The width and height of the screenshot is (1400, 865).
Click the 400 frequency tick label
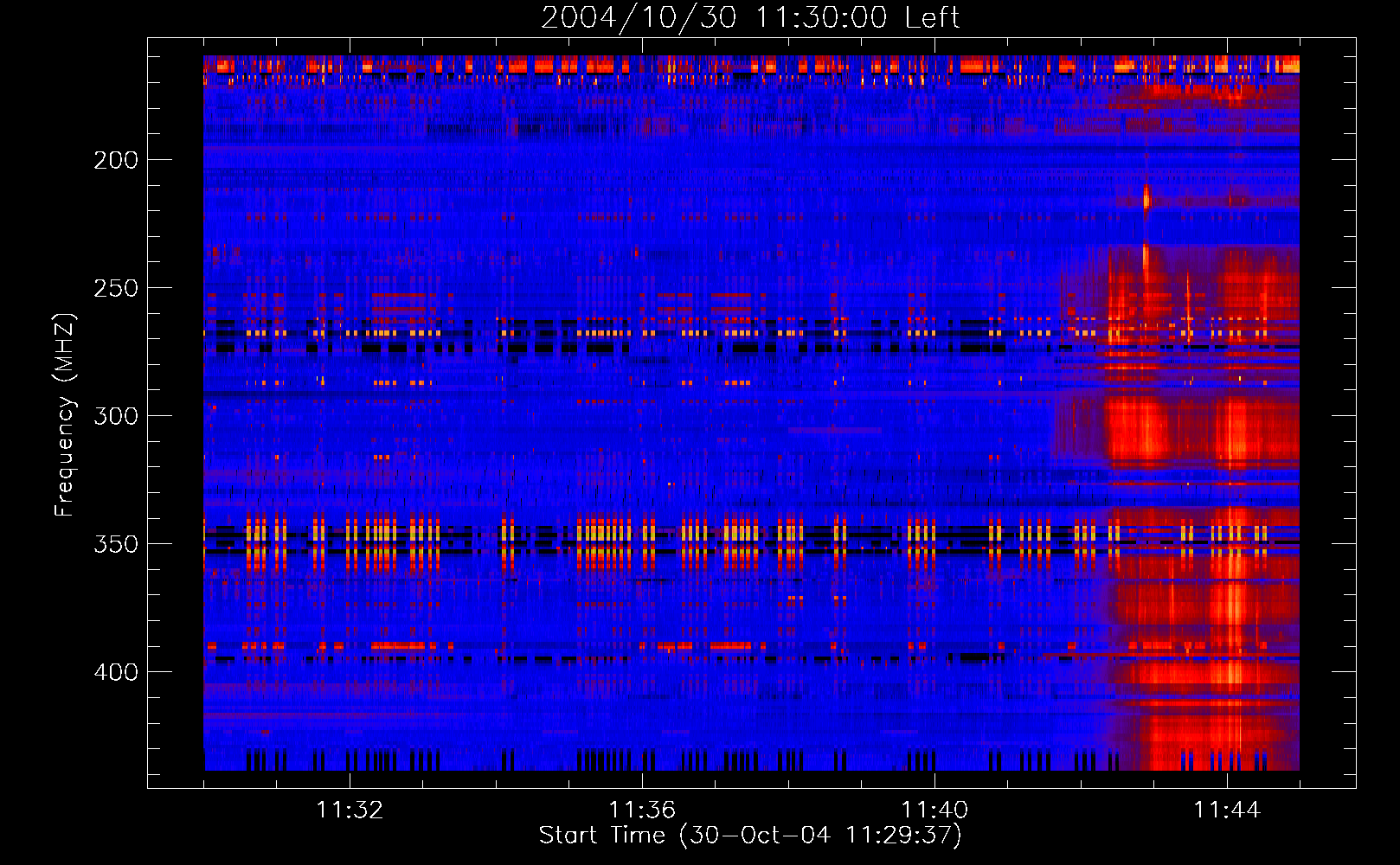tap(116, 672)
